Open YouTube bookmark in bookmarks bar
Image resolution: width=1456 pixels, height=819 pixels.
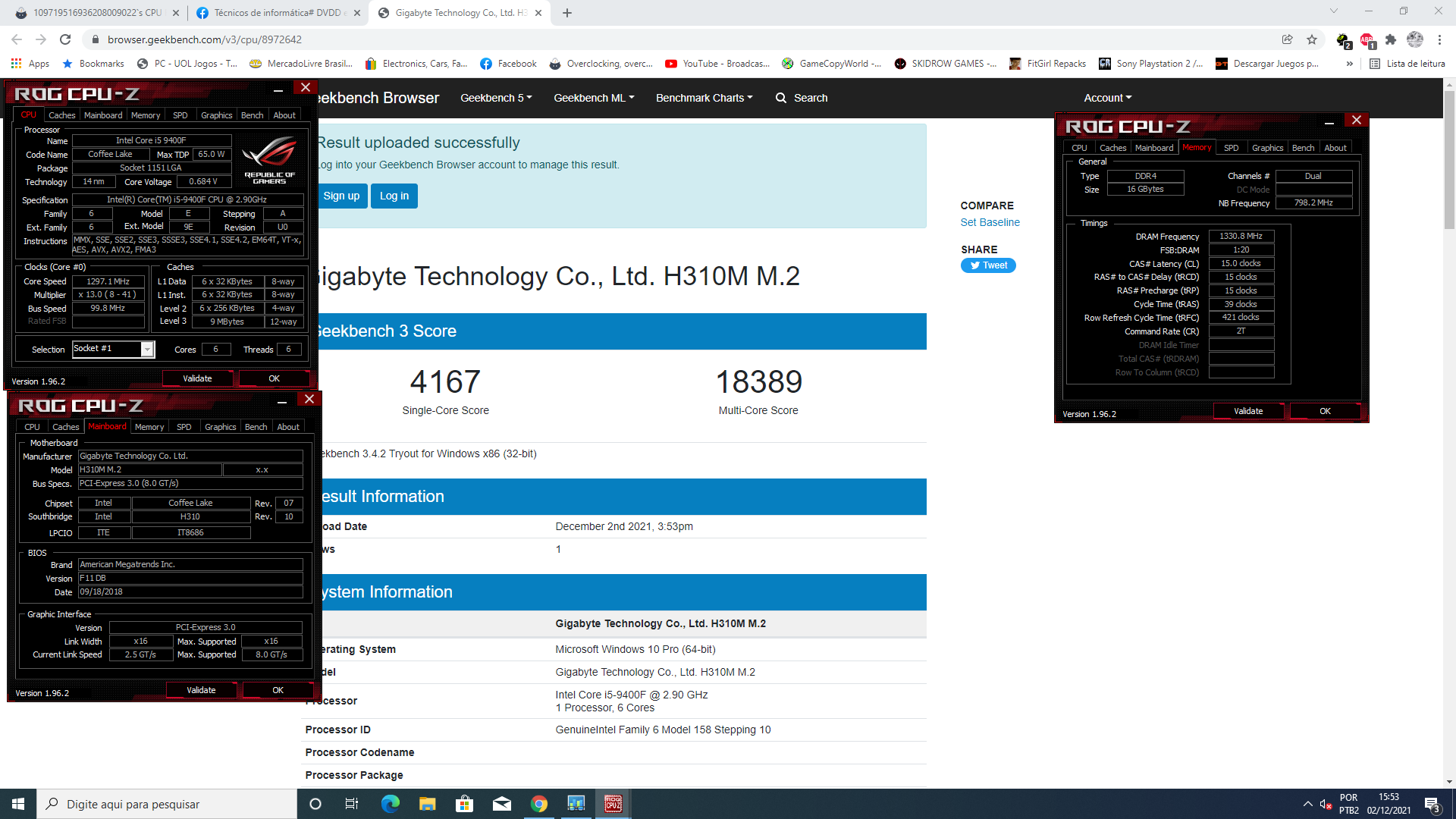click(x=717, y=64)
